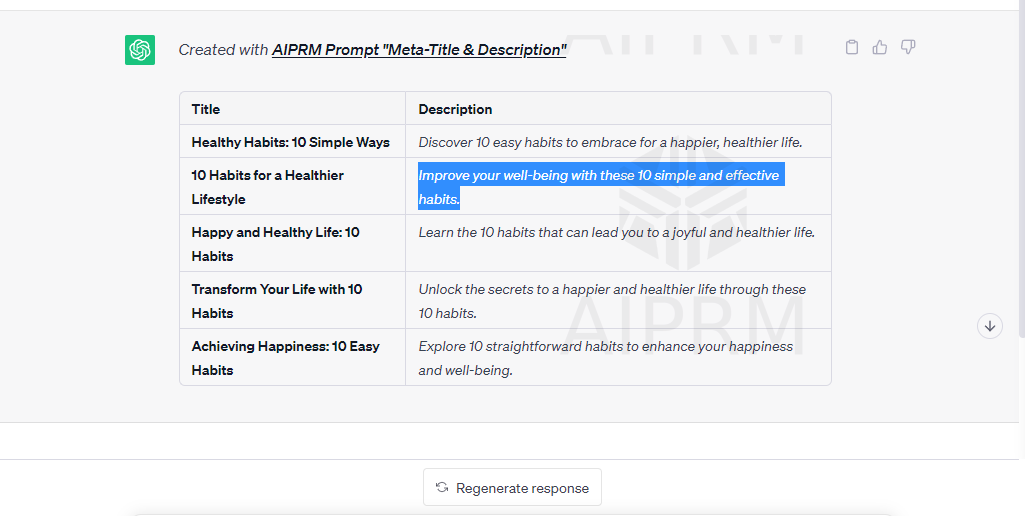Click the "Happy and Healthy Life: 10 Habits" title
Screen dimensions: 1025x516
tap(275, 243)
